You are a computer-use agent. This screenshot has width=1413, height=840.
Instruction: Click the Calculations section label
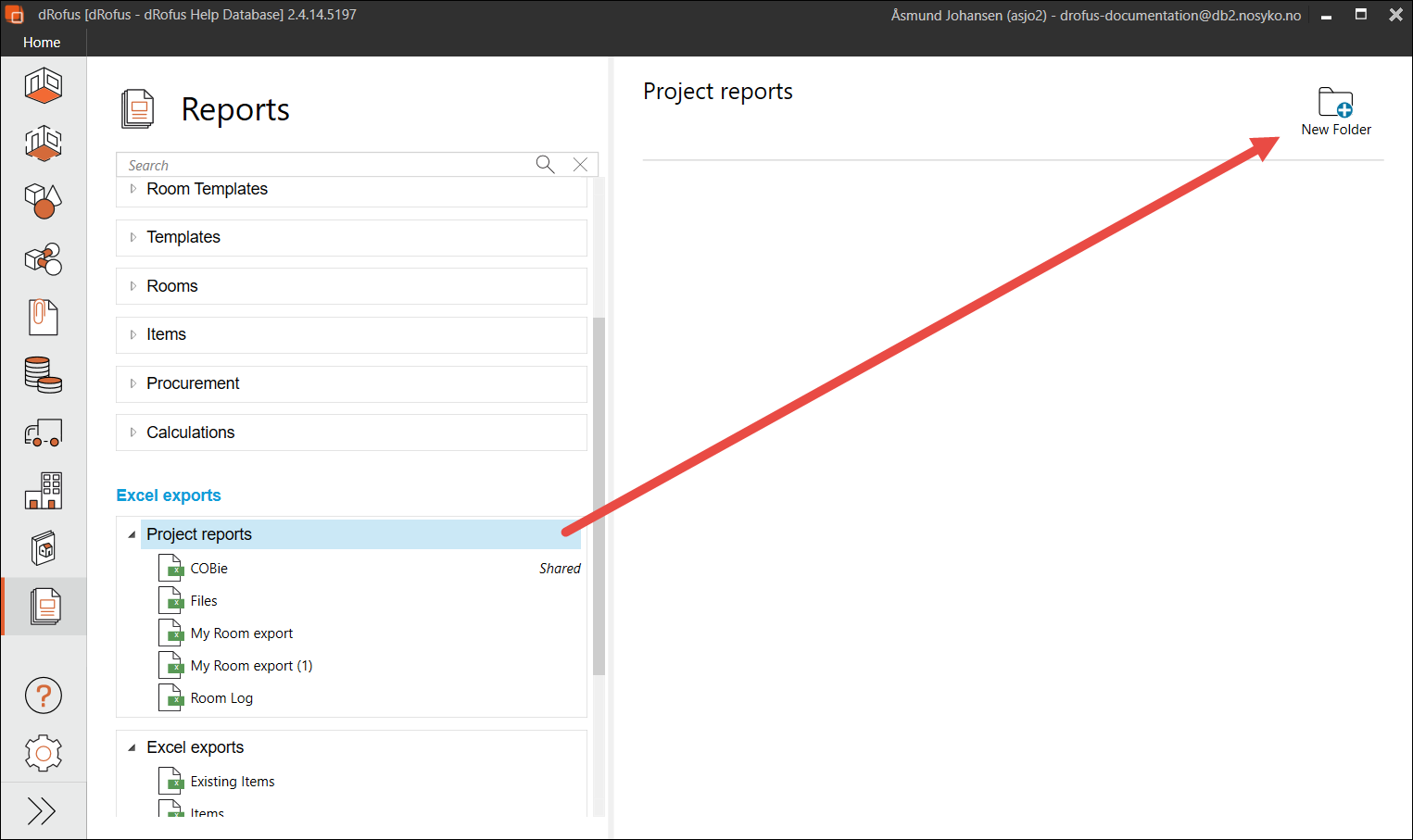[191, 433]
